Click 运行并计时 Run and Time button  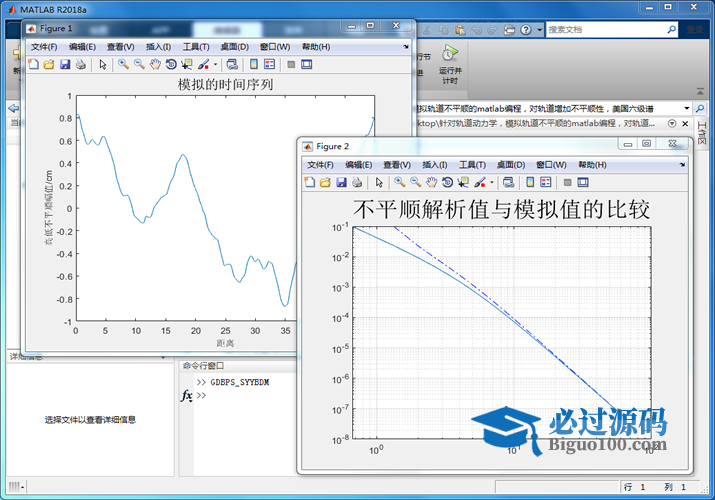pyautogui.click(x=450, y=64)
